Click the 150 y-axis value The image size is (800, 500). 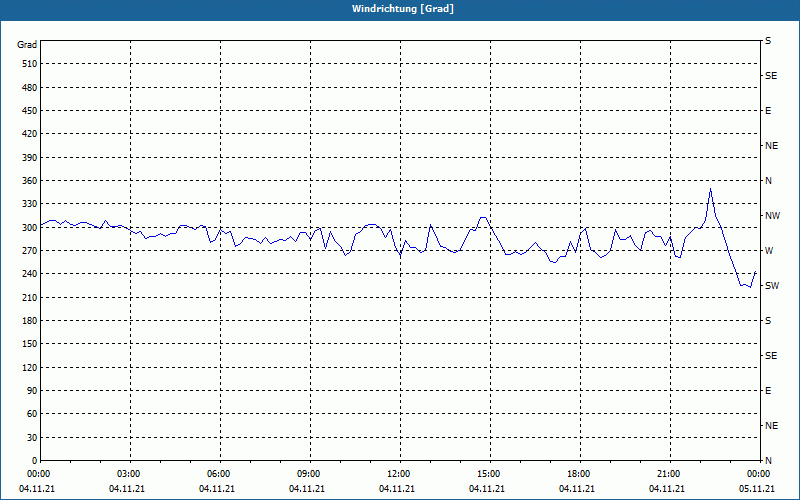(30, 344)
